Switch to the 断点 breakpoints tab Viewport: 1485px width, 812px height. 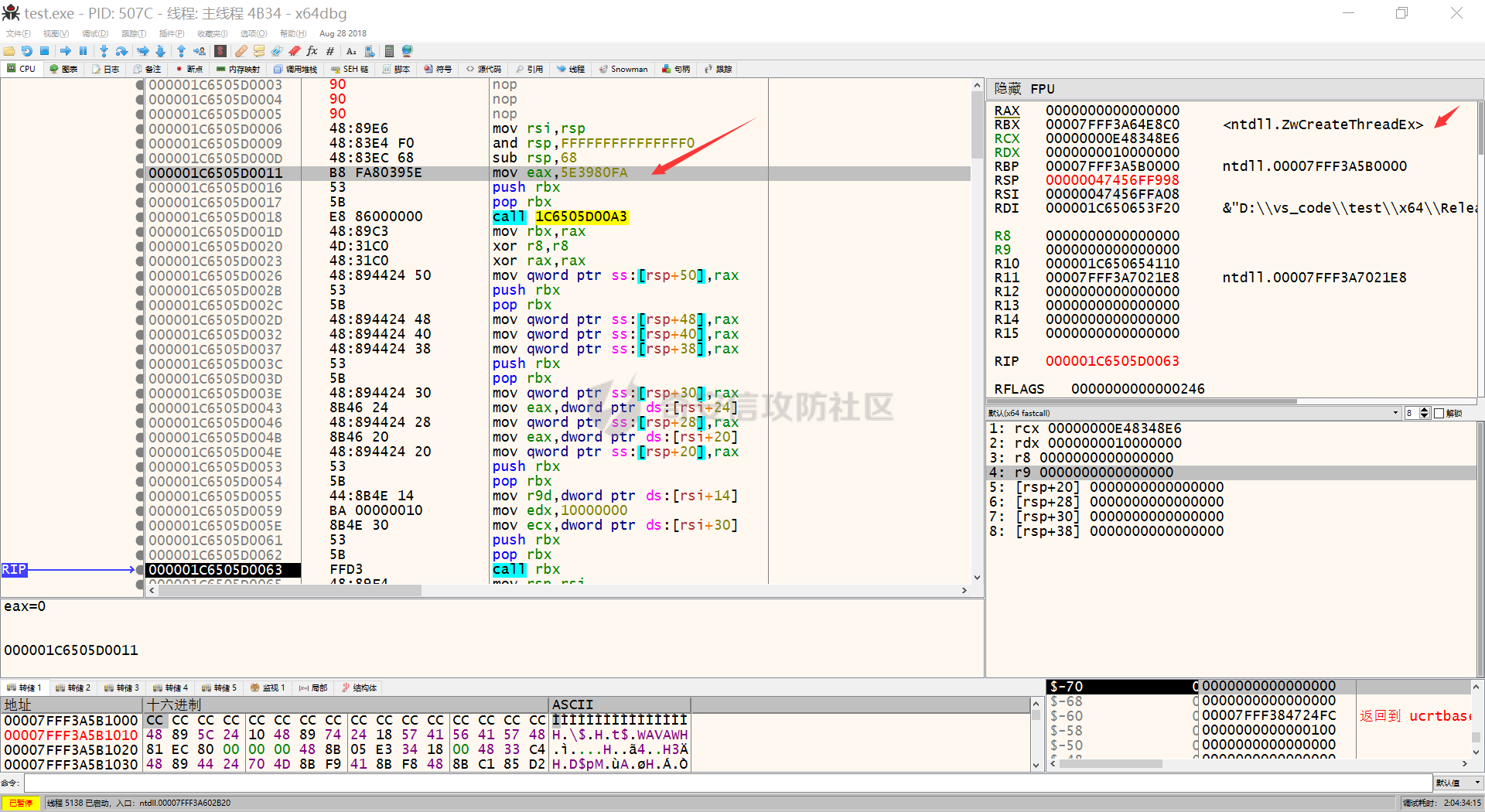pos(189,69)
